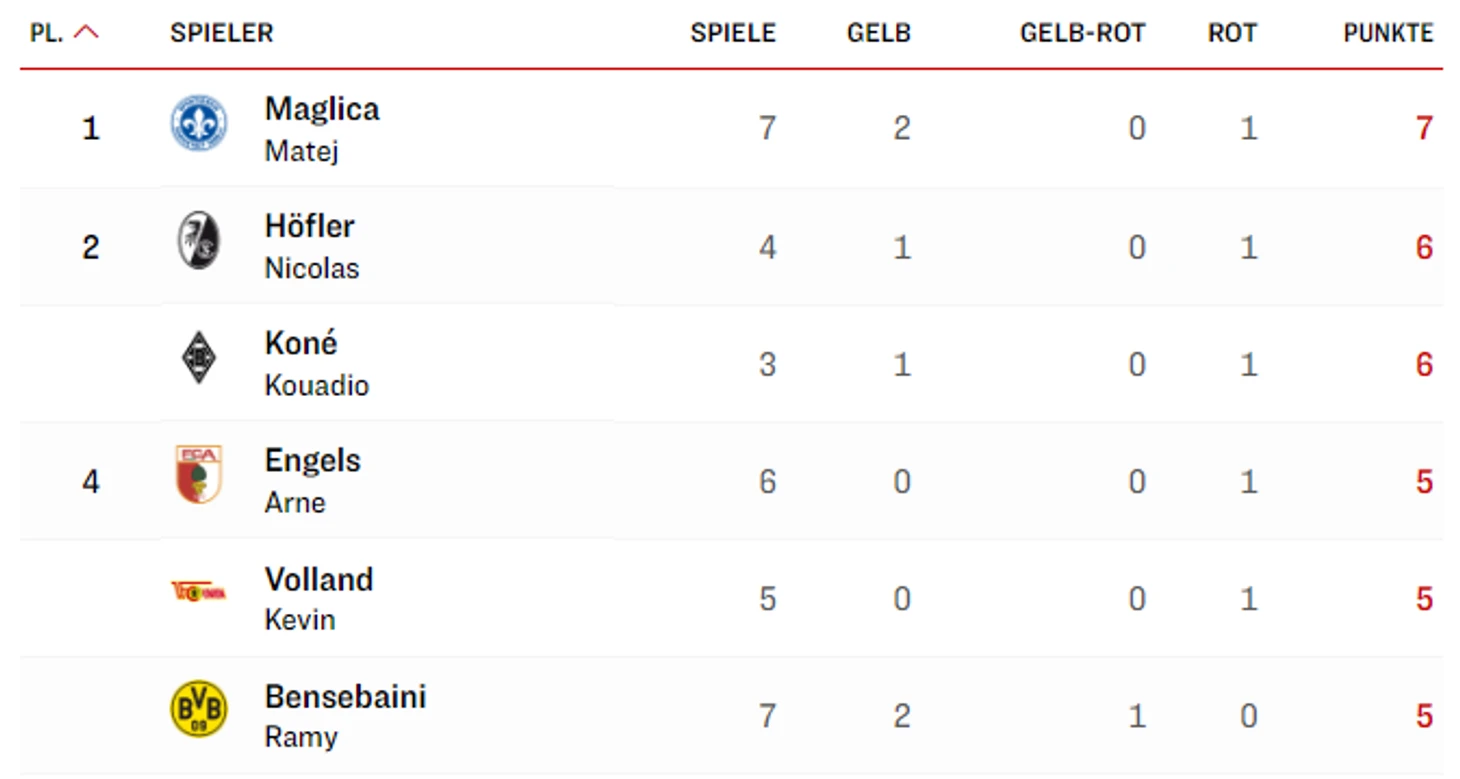The height and width of the screenshot is (779, 1460).
Task: Toggle sort arrow next to PL.
Action: point(87,32)
